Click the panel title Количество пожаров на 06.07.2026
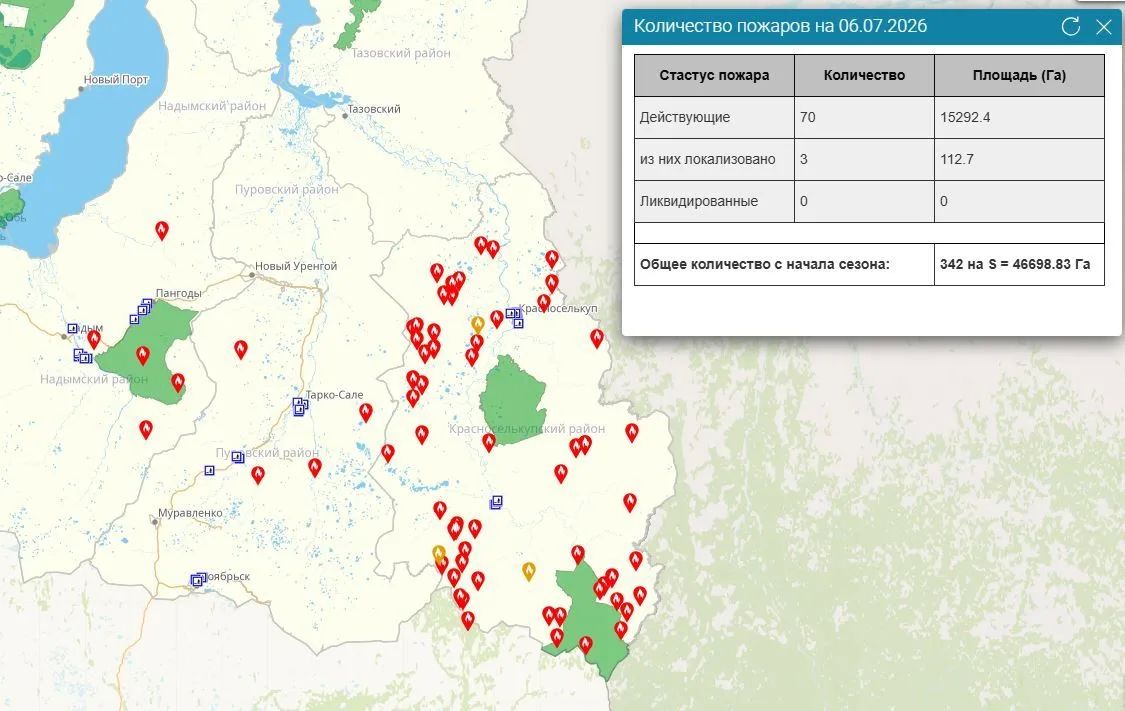The width and height of the screenshot is (1125, 711). coord(781,27)
